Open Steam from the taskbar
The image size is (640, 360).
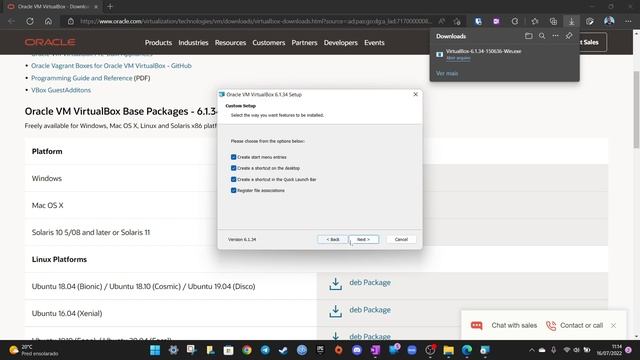[x=283, y=350]
